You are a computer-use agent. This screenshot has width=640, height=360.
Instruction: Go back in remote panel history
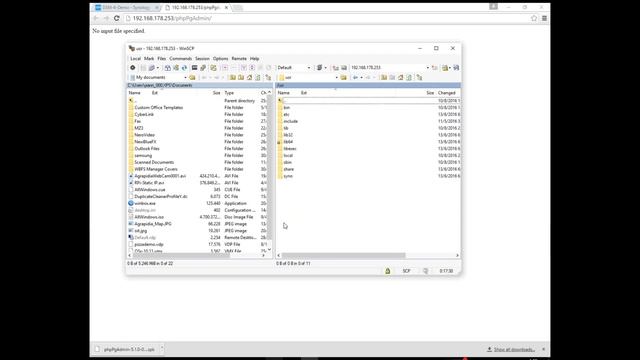click(x=356, y=78)
